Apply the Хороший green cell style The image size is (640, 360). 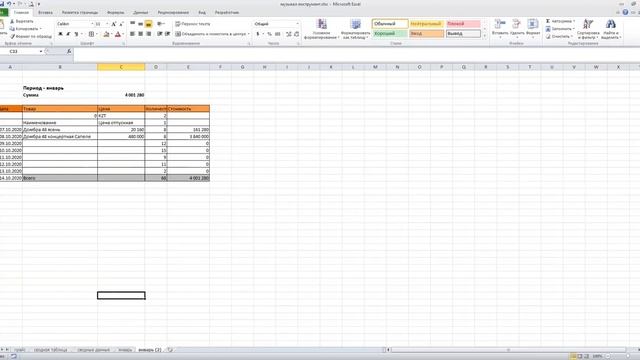pos(390,33)
